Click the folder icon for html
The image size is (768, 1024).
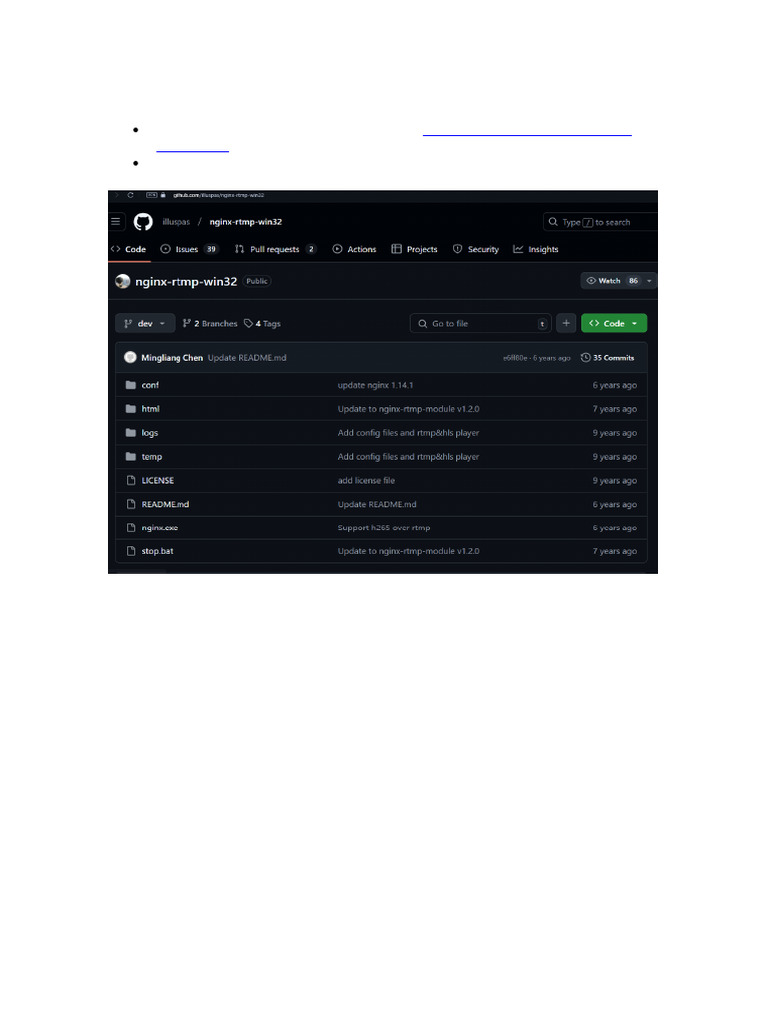[x=131, y=409]
